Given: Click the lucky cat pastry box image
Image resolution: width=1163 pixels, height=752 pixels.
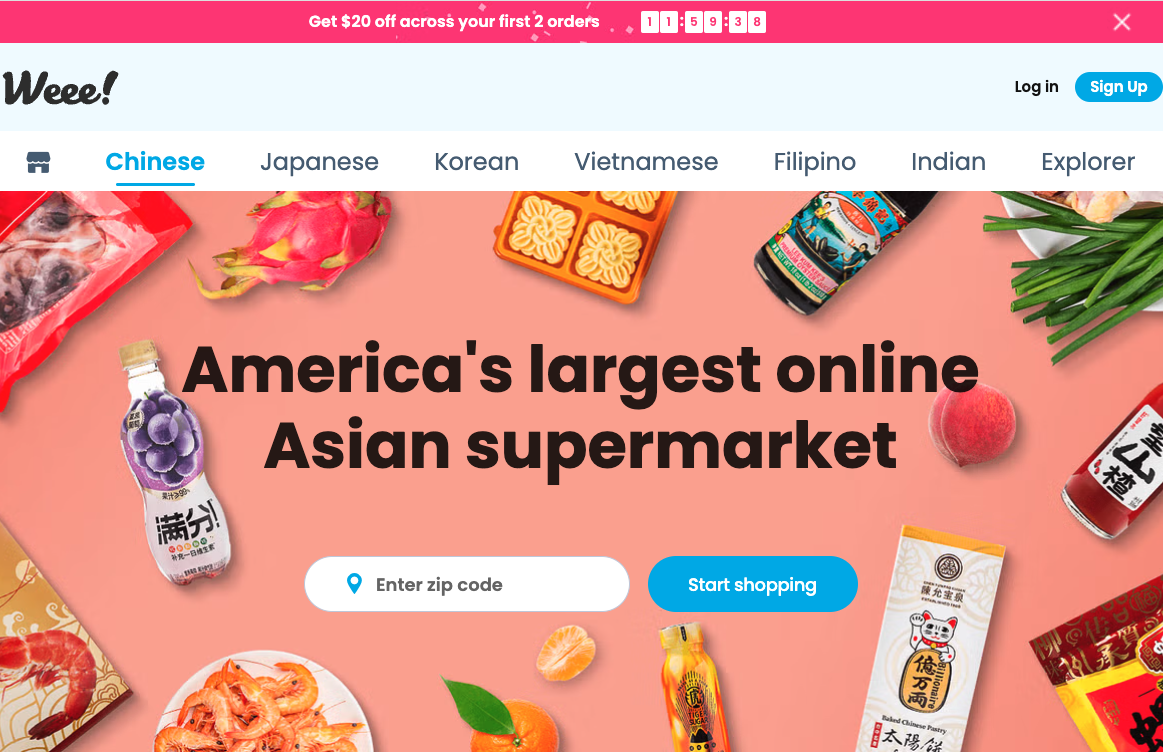Looking at the screenshot, I should click(933, 639).
